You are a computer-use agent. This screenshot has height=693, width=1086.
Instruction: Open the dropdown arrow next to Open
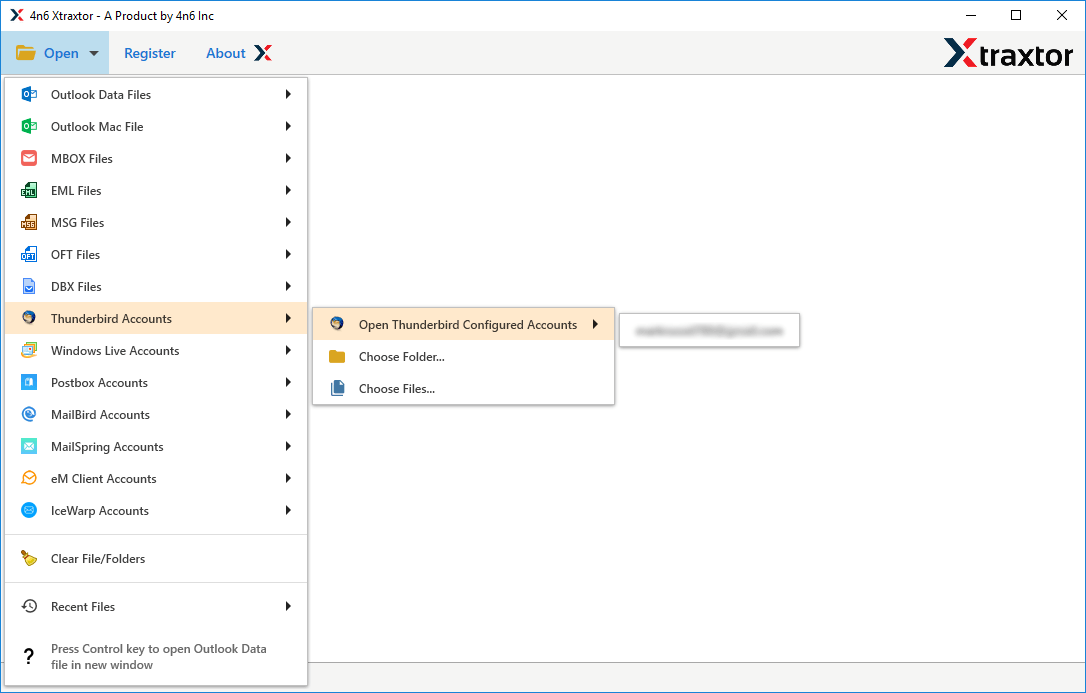(92, 53)
